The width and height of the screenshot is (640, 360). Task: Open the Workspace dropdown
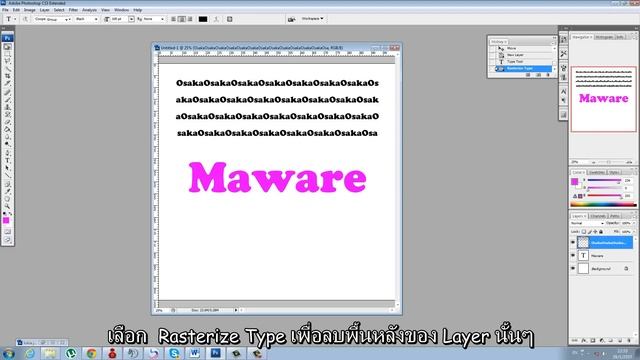312,19
